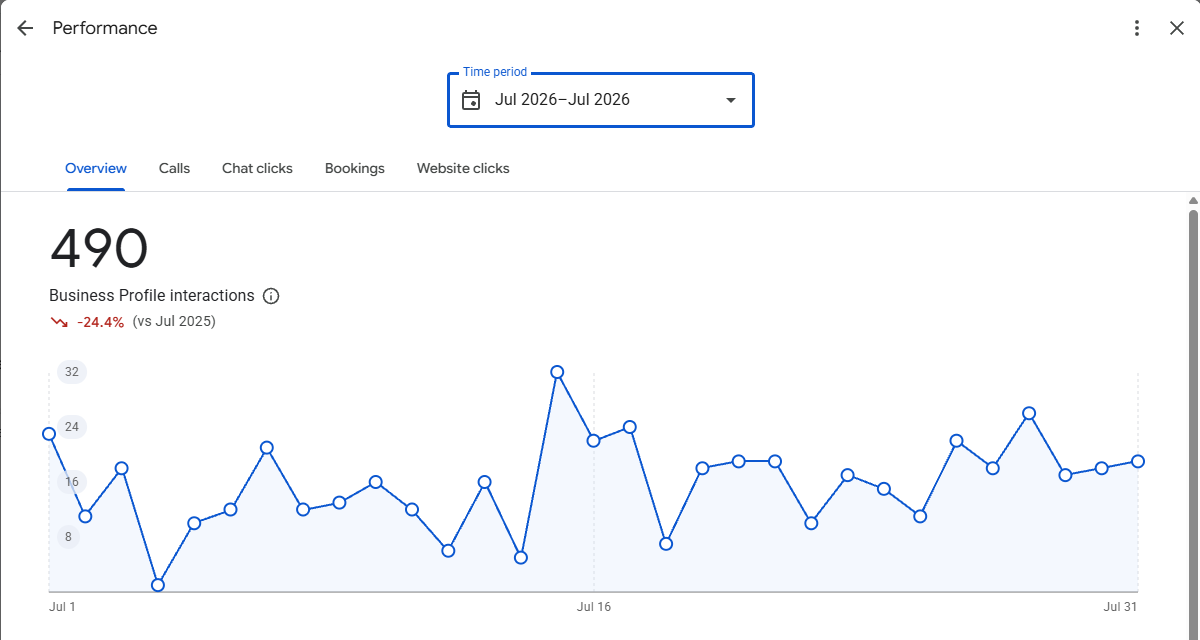This screenshot has width=1200, height=640.
Task: Click the Jul 31 x-axis label
Action: click(x=1121, y=607)
